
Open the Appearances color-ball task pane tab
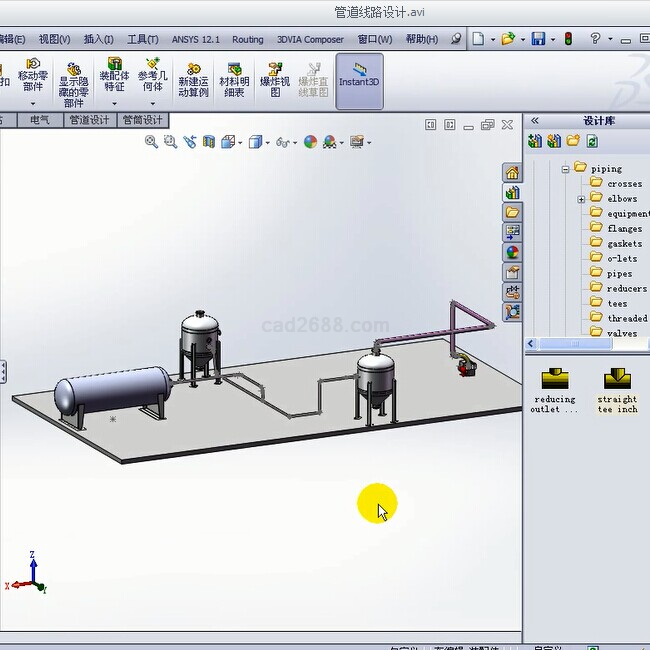click(512, 252)
